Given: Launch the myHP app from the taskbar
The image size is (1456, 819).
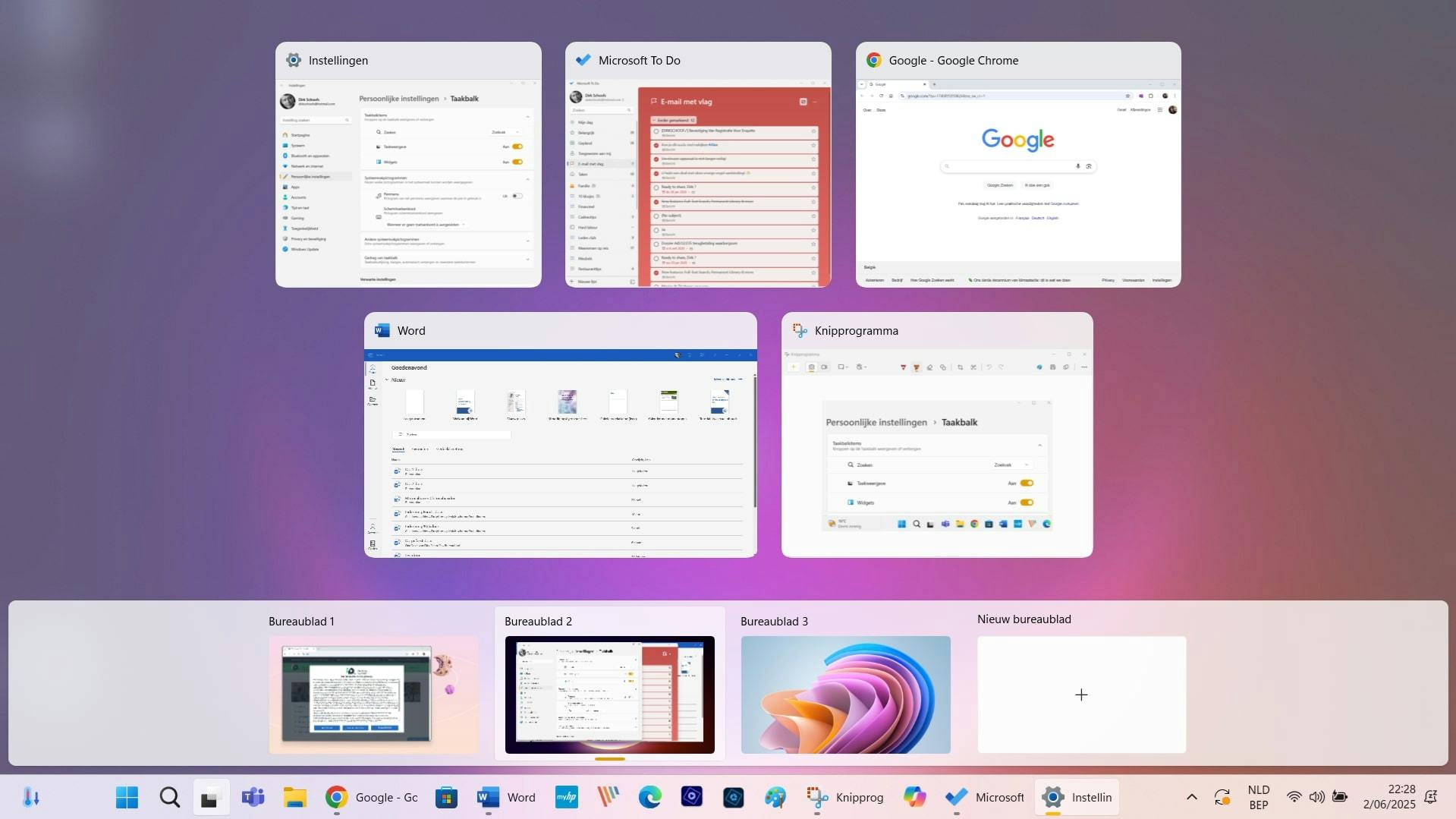Looking at the screenshot, I should (x=567, y=798).
